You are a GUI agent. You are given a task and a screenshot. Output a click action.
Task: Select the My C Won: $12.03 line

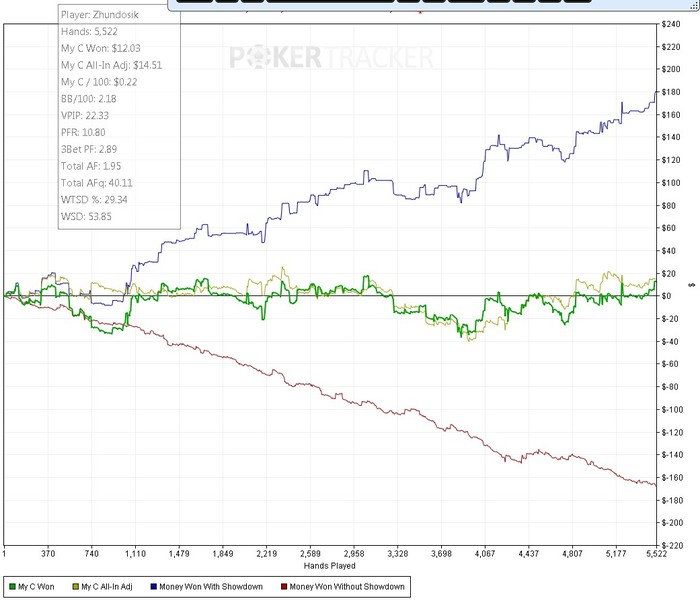click(x=101, y=48)
